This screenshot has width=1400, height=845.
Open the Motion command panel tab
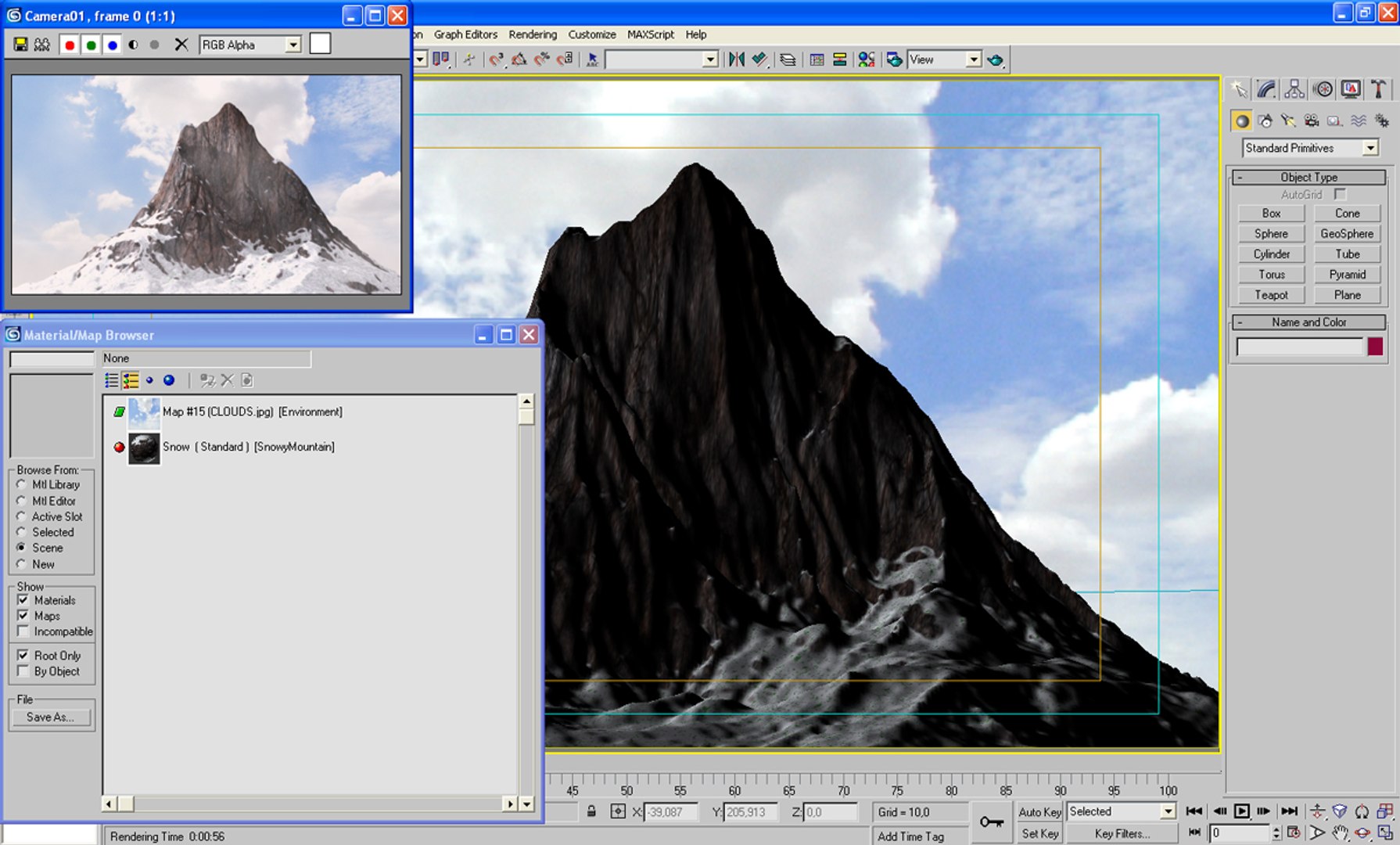point(1323,89)
